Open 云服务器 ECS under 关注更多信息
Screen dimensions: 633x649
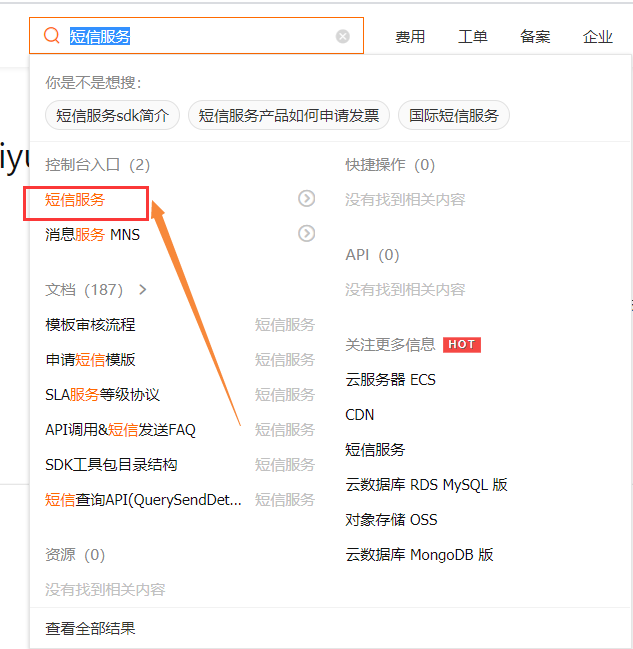coord(390,380)
